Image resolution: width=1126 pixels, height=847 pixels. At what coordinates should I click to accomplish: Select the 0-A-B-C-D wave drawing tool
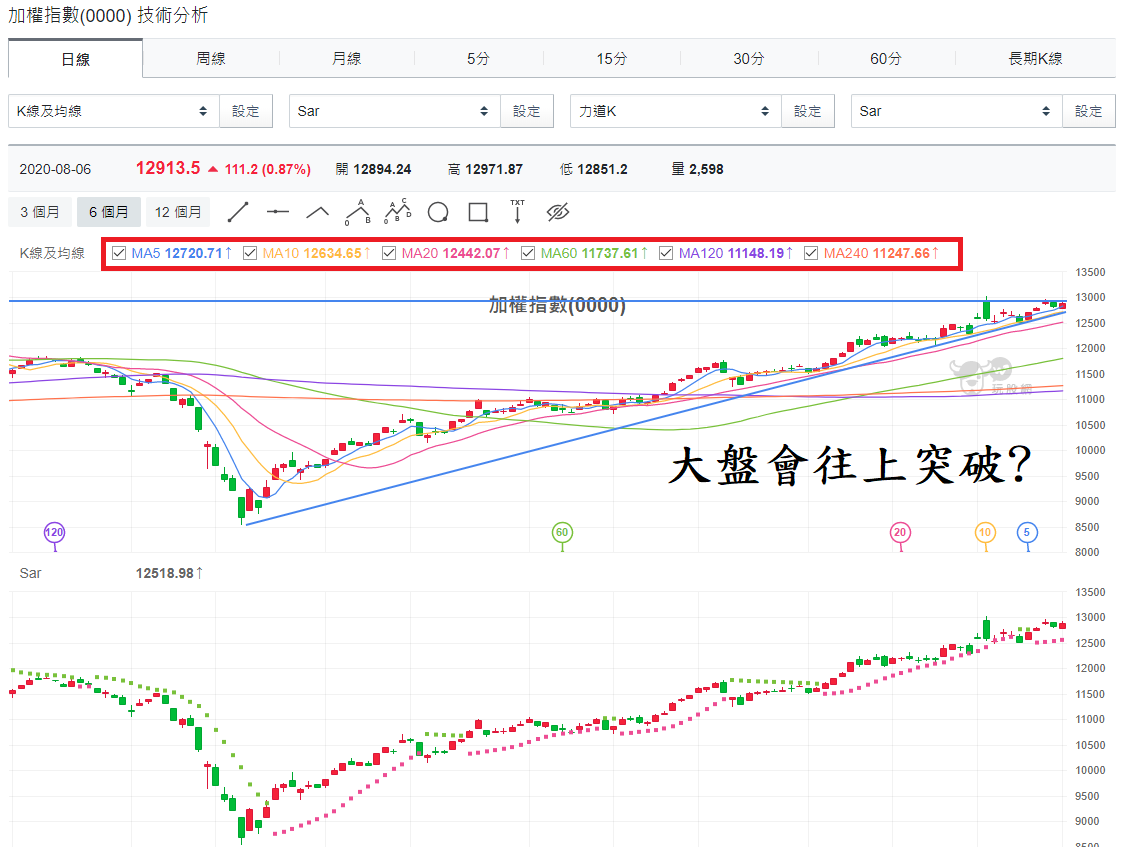tap(398, 211)
